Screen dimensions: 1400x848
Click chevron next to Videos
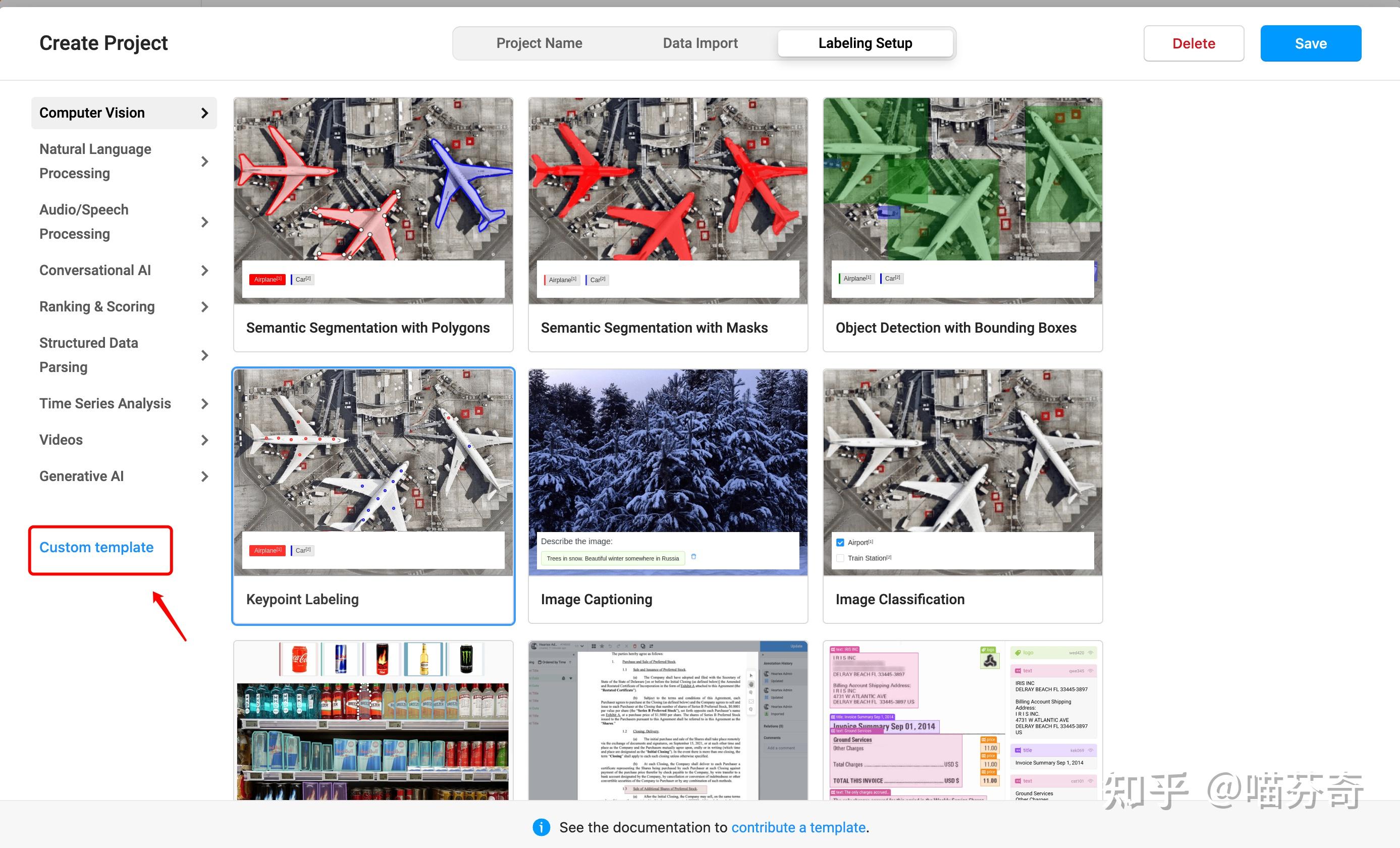pyautogui.click(x=204, y=440)
